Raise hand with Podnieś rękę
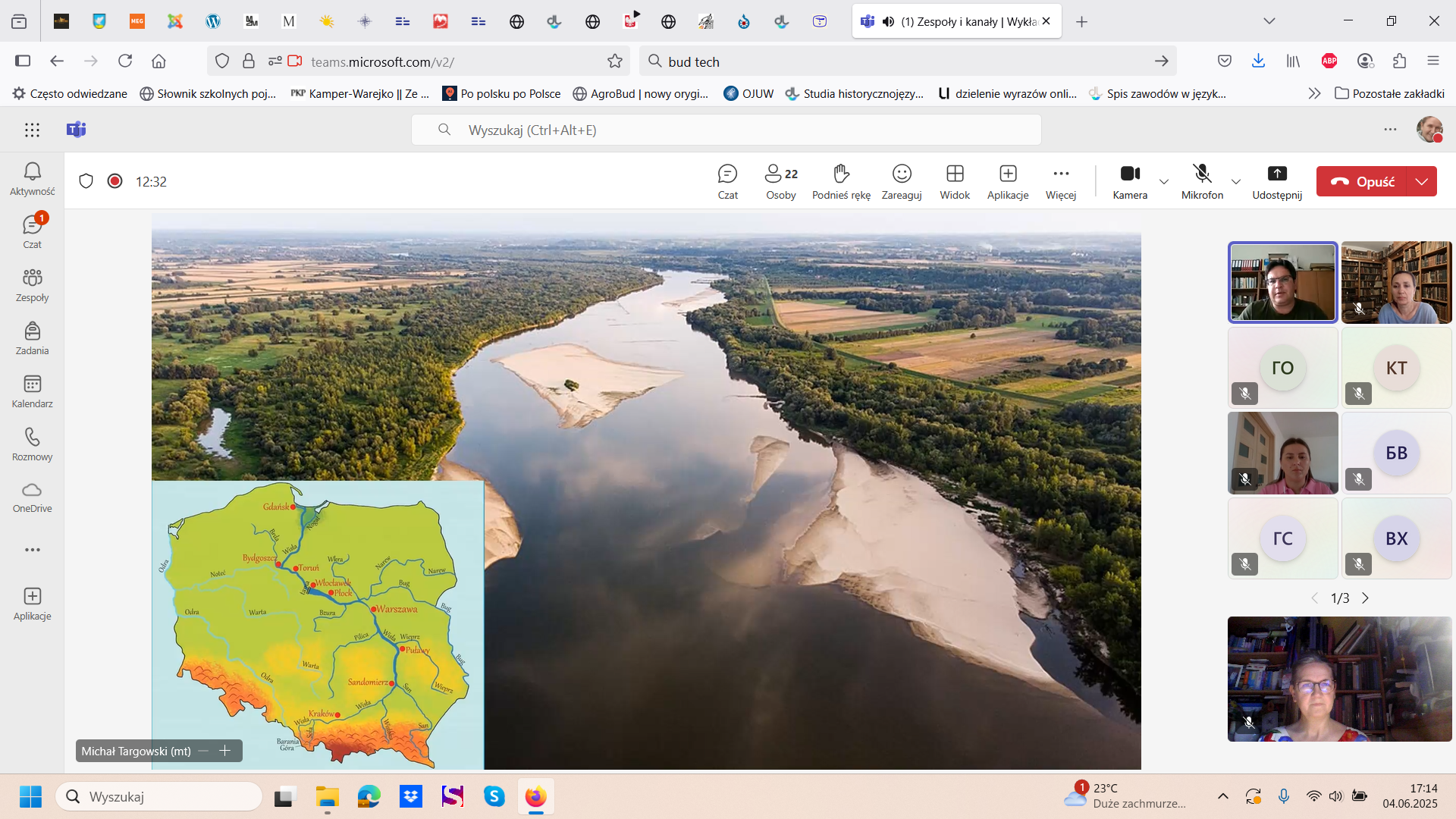This screenshot has height=819, width=1456. (x=841, y=182)
